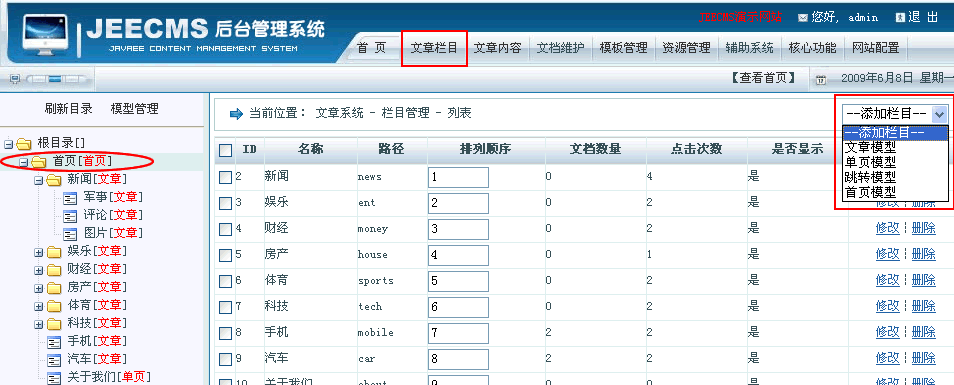Choose 跳转模型 from the dropdown list

[x=870, y=178]
